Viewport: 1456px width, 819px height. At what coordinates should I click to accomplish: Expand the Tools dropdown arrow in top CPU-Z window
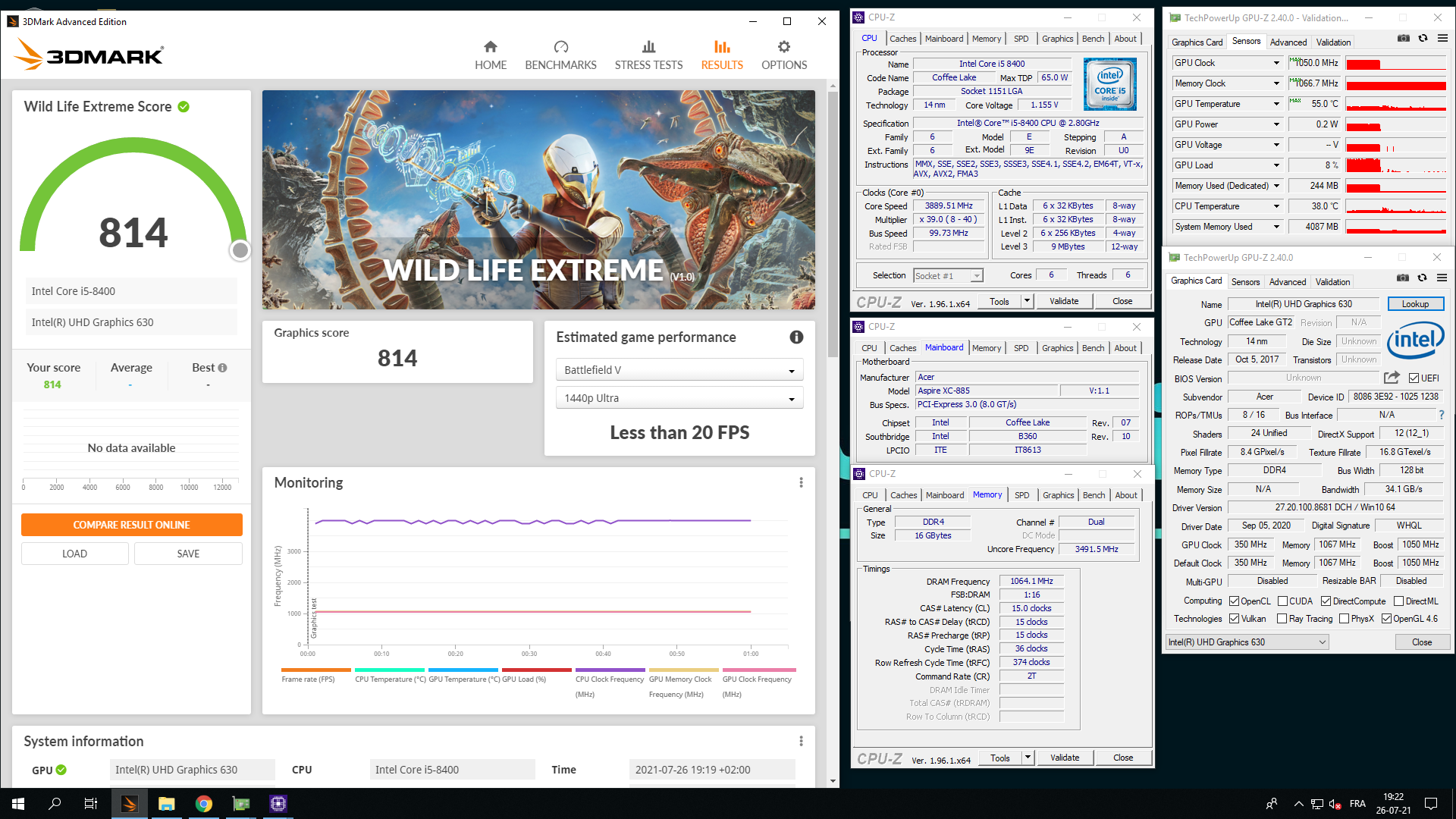pos(1027,301)
